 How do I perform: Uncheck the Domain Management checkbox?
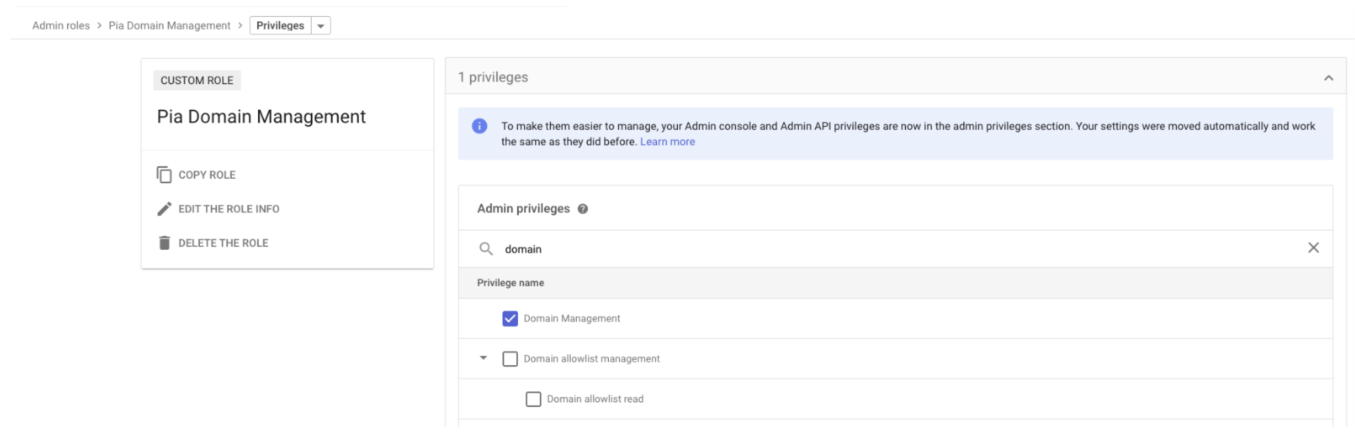(510, 319)
